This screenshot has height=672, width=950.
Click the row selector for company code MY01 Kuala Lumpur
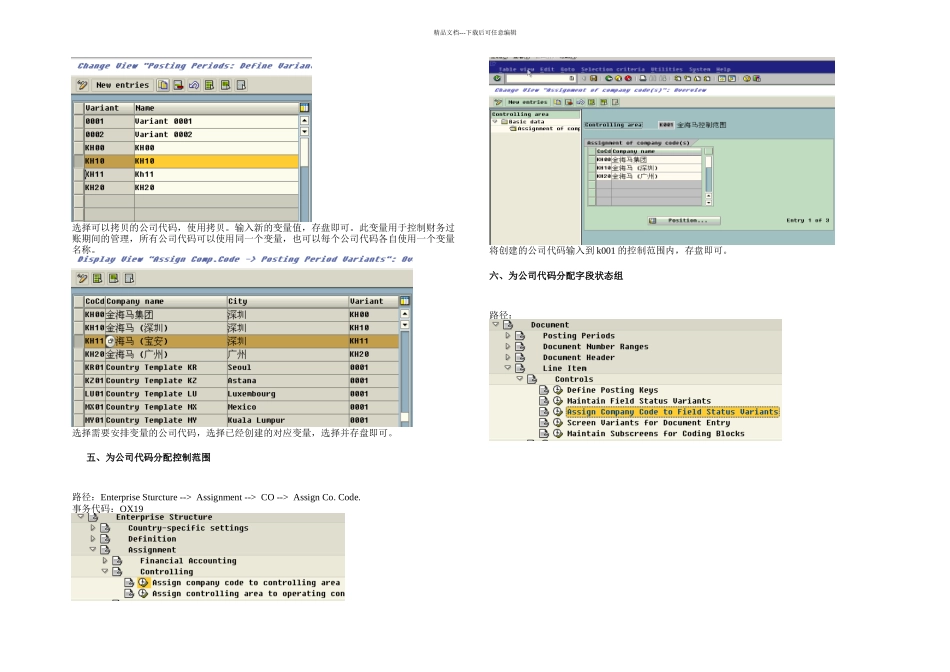tap(78, 421)
